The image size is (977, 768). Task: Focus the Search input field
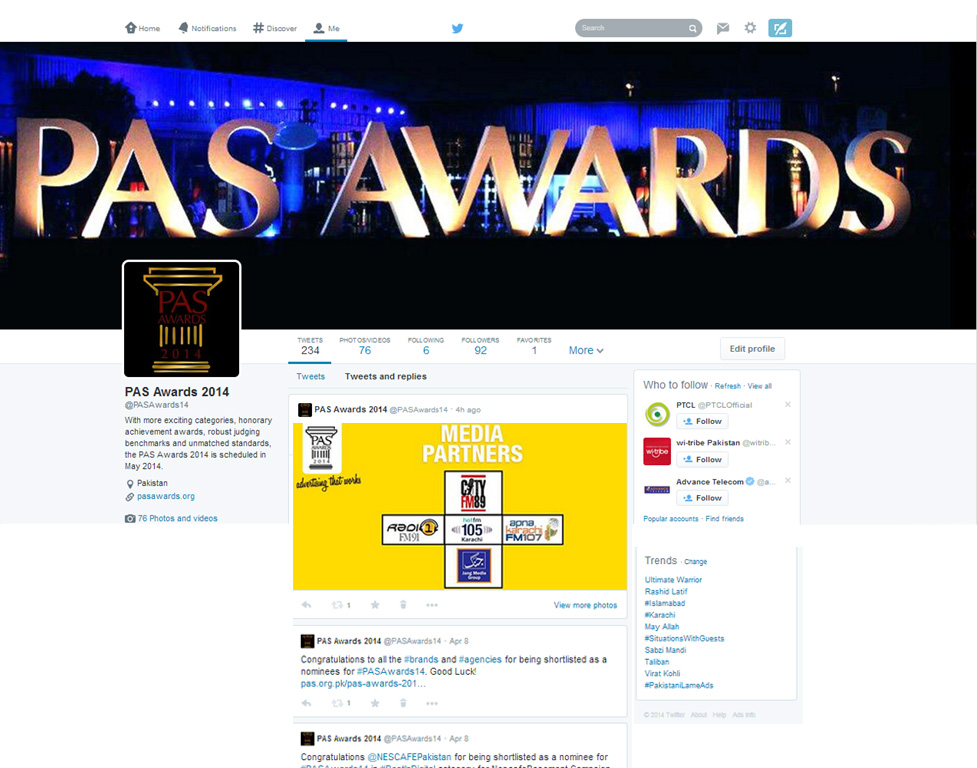pos(631,28)
